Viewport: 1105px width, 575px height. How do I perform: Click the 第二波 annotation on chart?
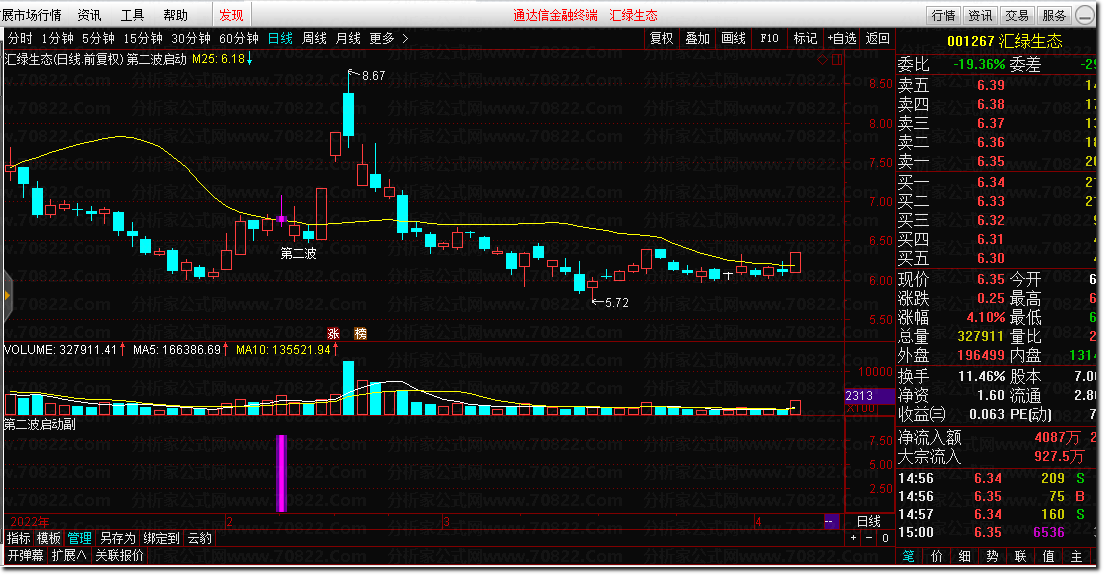[298, 253]
